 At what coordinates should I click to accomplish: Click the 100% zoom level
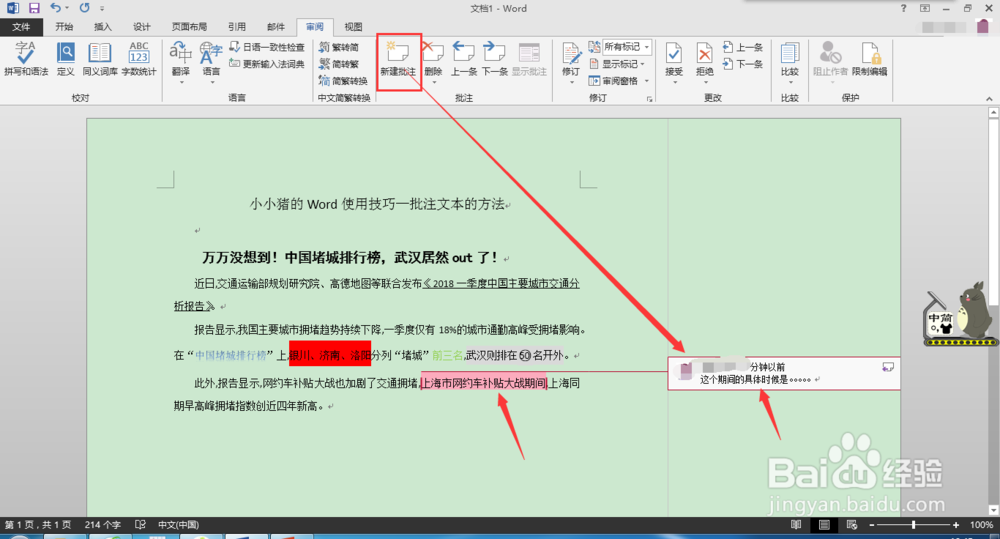pos(981,524)
